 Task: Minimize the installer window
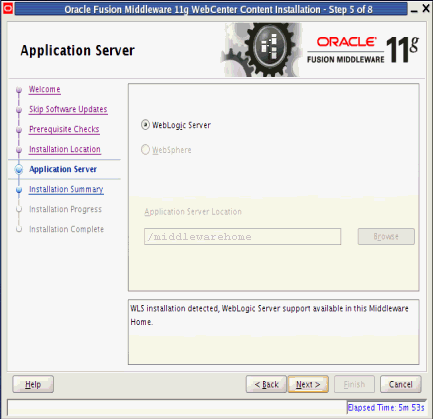[x=414, y=11]
